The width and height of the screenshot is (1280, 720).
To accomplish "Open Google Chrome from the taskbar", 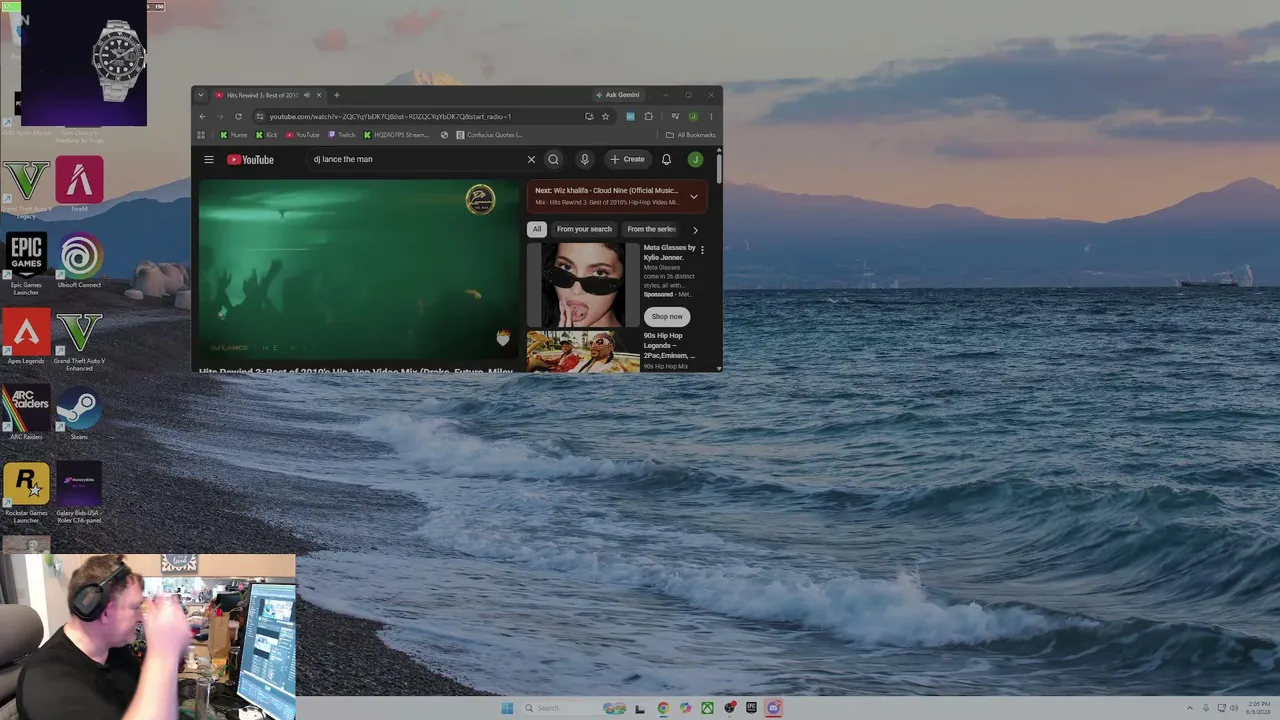I will pos(663,708).
